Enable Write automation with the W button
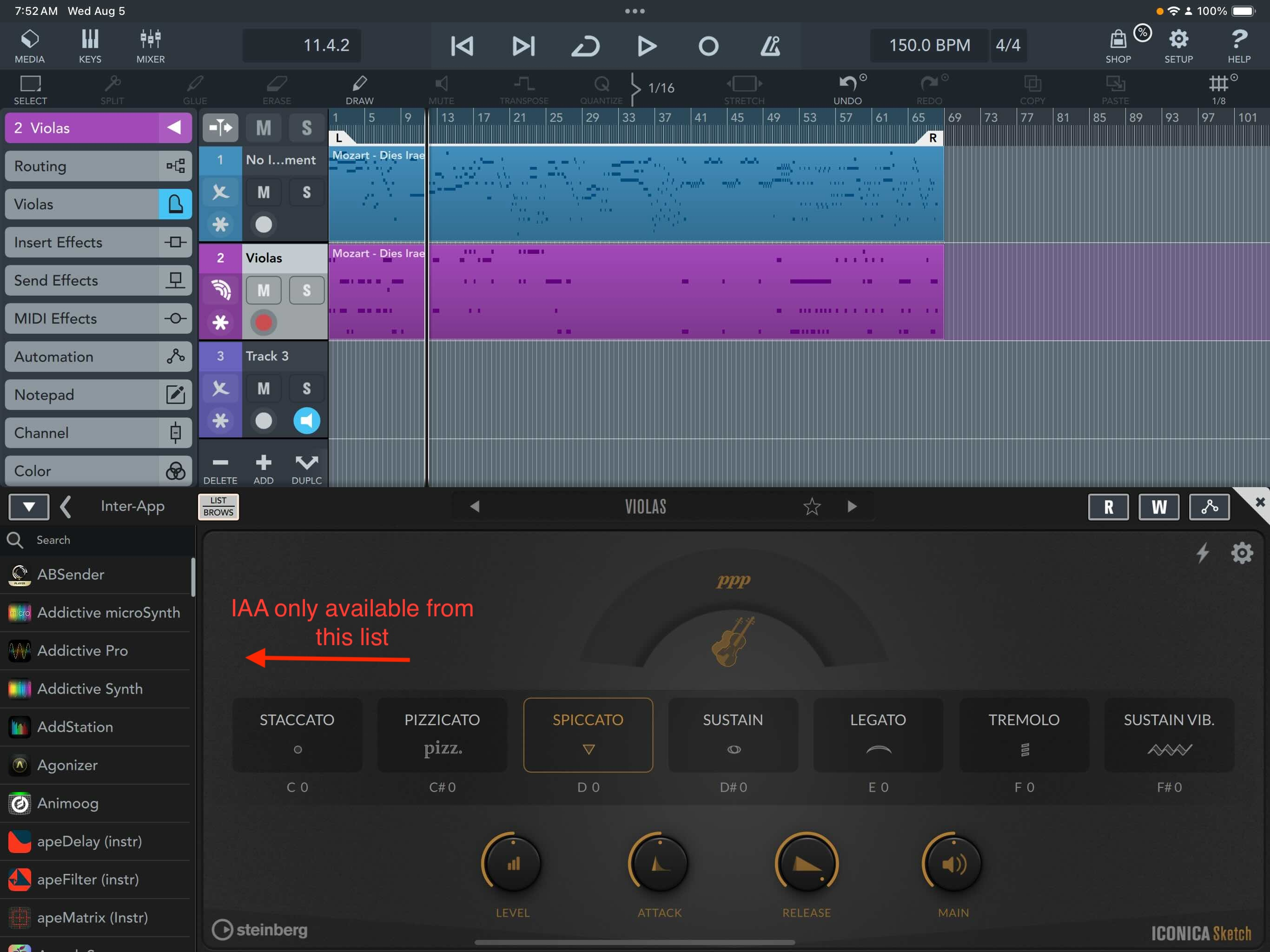The width and height of the screenshot is (1270, 952). tap(1158, 506)
